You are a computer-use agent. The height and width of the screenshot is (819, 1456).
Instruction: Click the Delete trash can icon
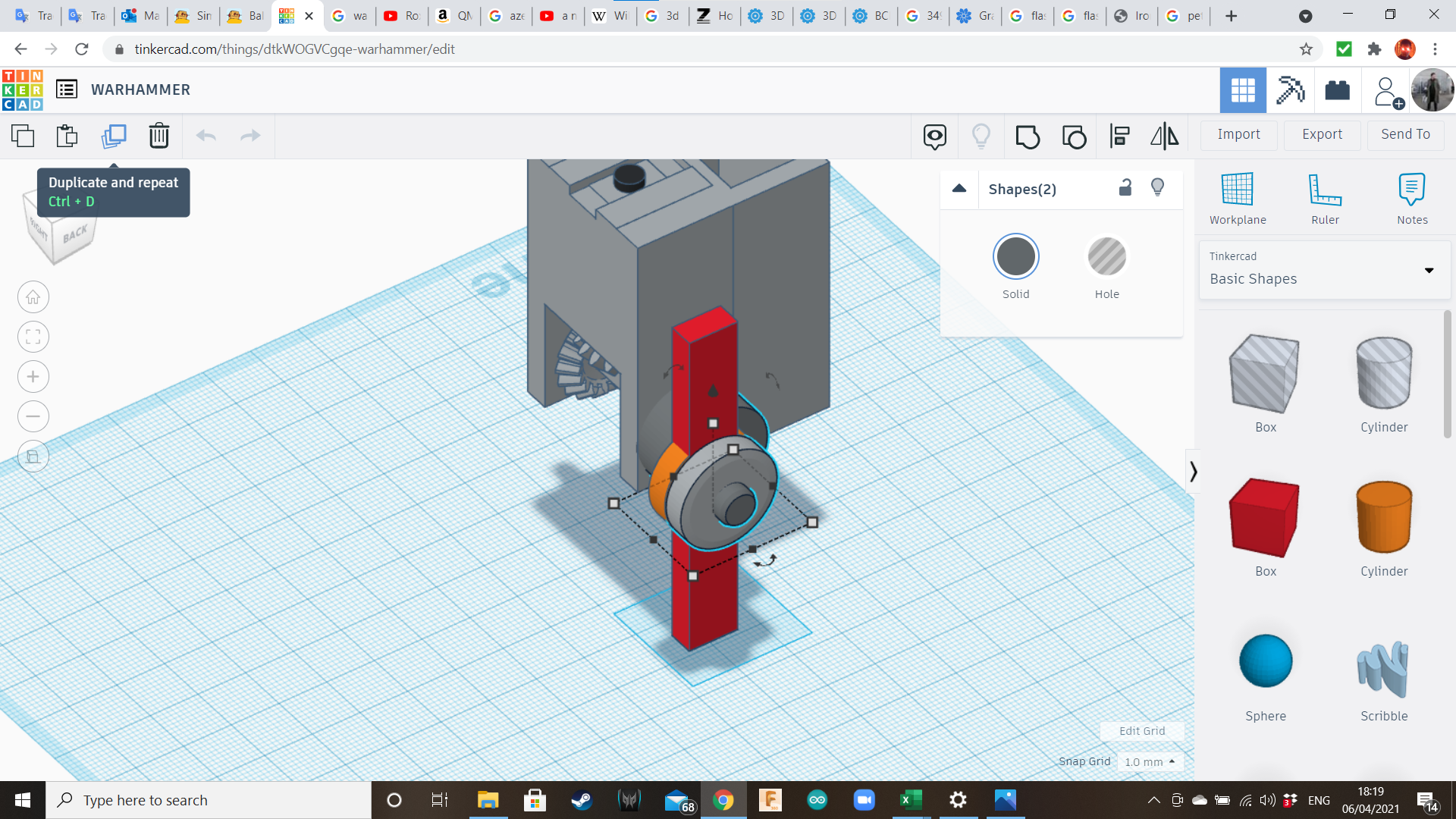click(x=158, y=136)
